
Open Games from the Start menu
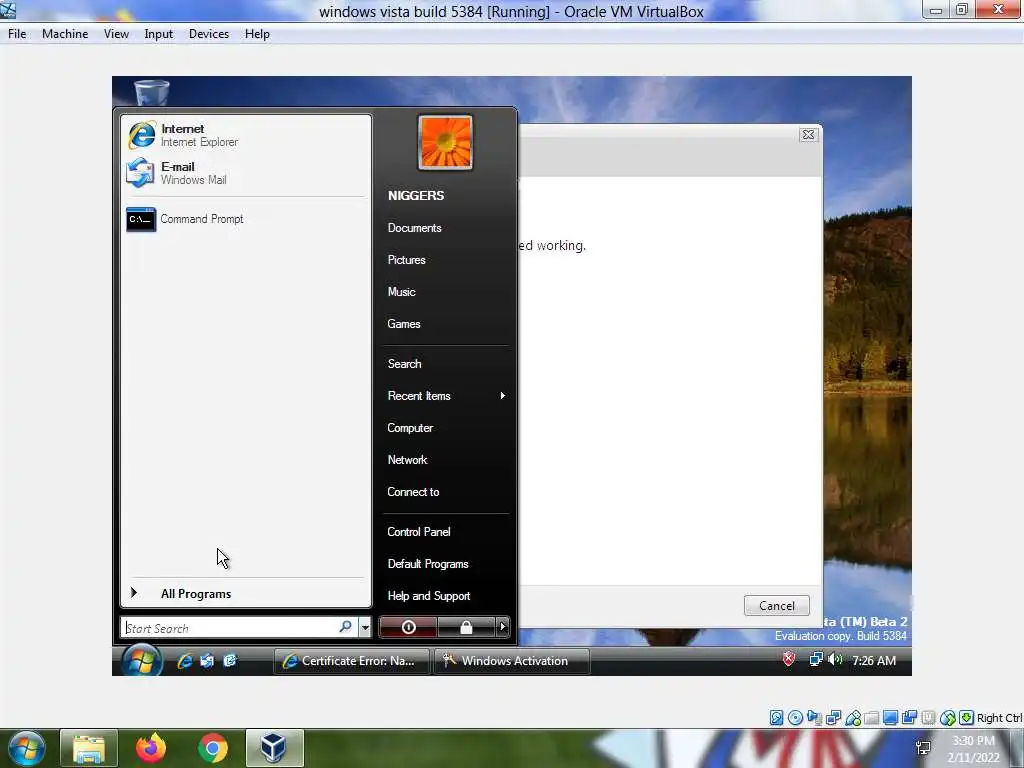[404, 324]
